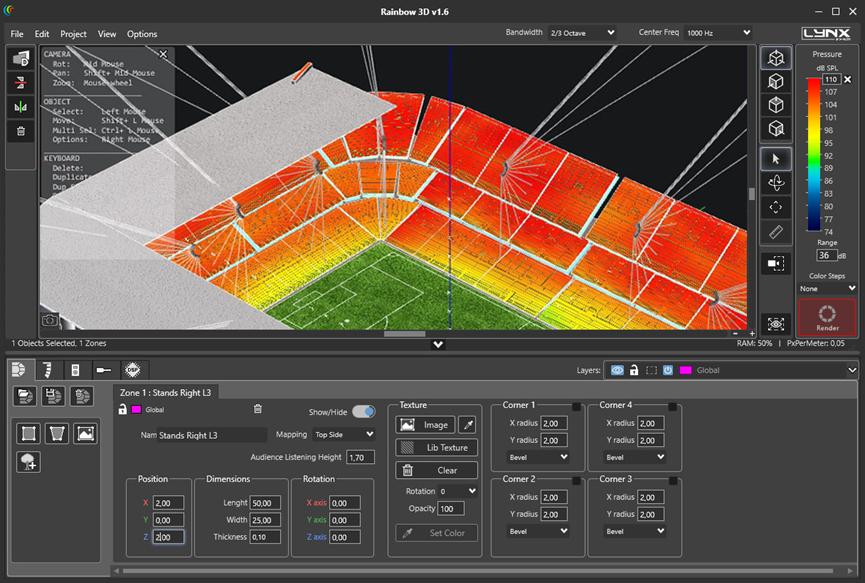Screen dimensions: 865x583
Task: Select the arrow pointer tool
Action: (x=776, y=158)
